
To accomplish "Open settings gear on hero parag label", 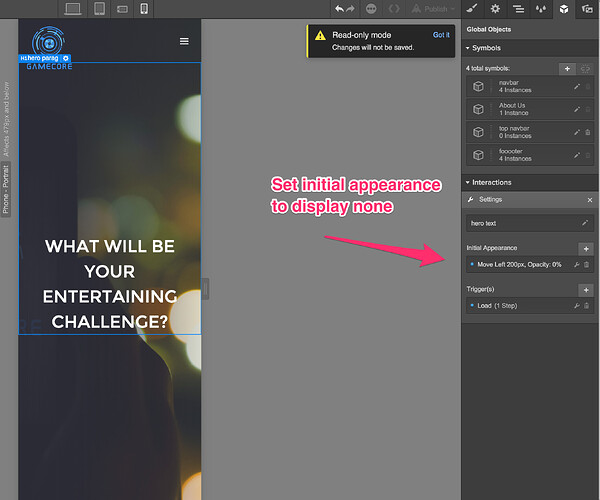I will 66,58.
